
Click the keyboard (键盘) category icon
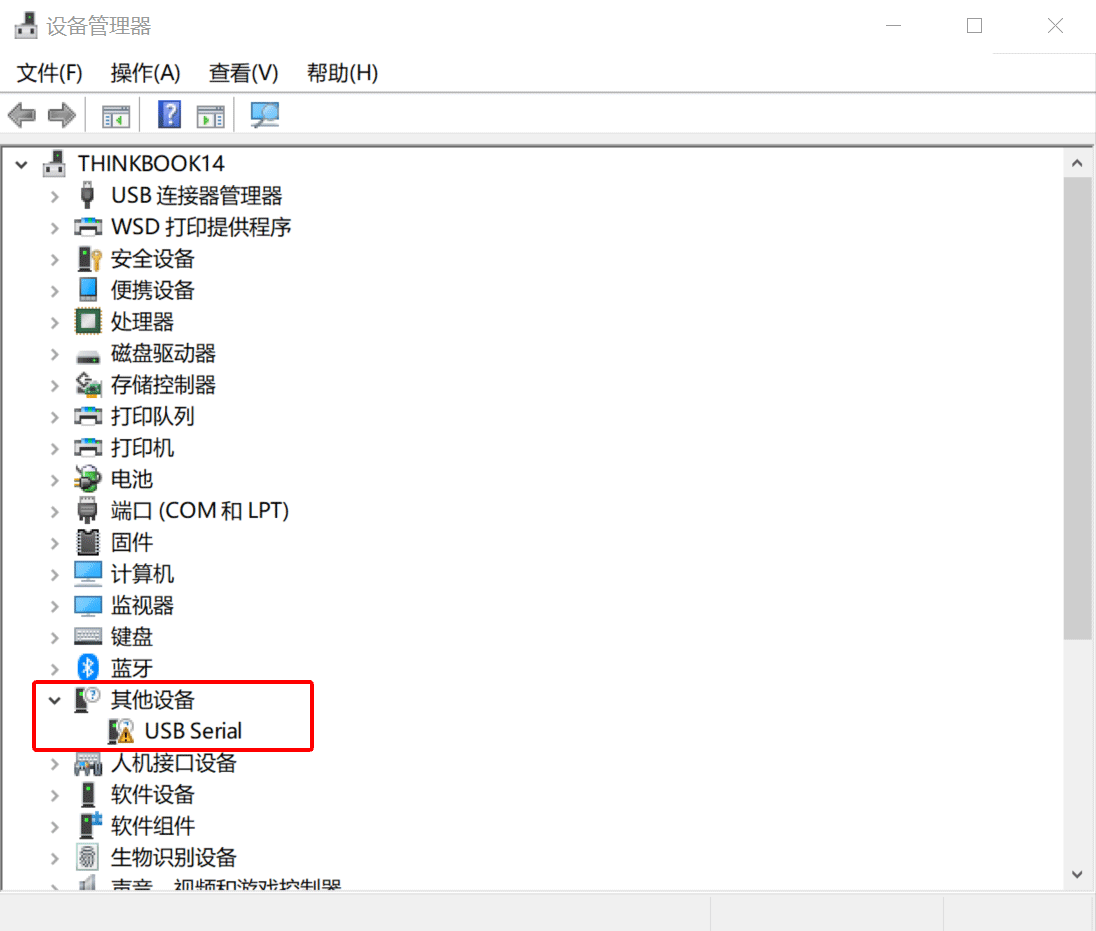point(88,636)
